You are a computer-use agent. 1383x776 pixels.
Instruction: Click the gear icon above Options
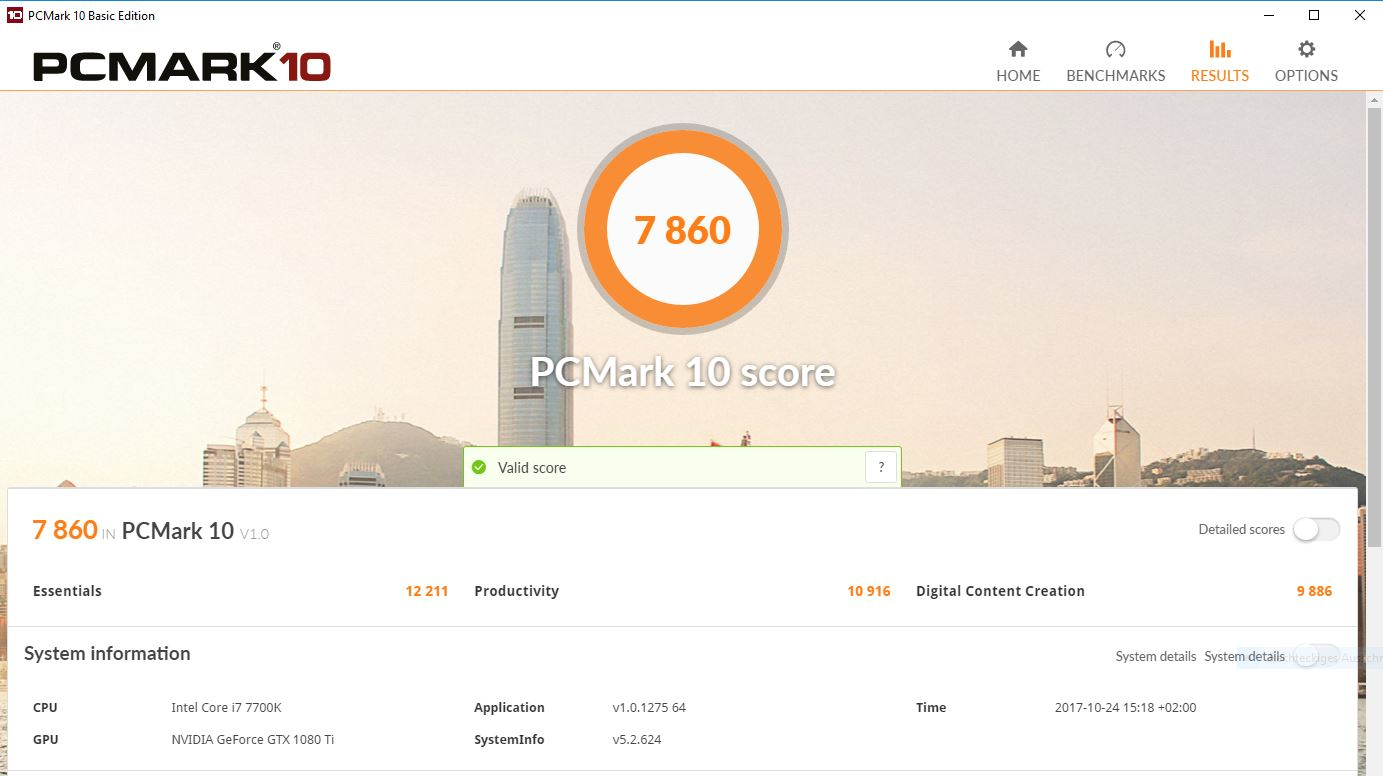1307,49
